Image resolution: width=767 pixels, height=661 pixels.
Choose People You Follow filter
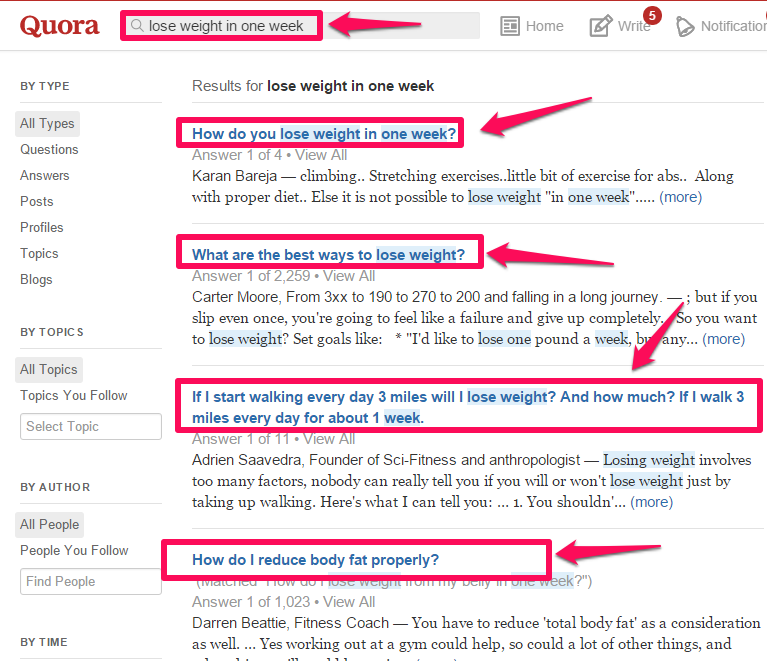click(x=74, y=550)
